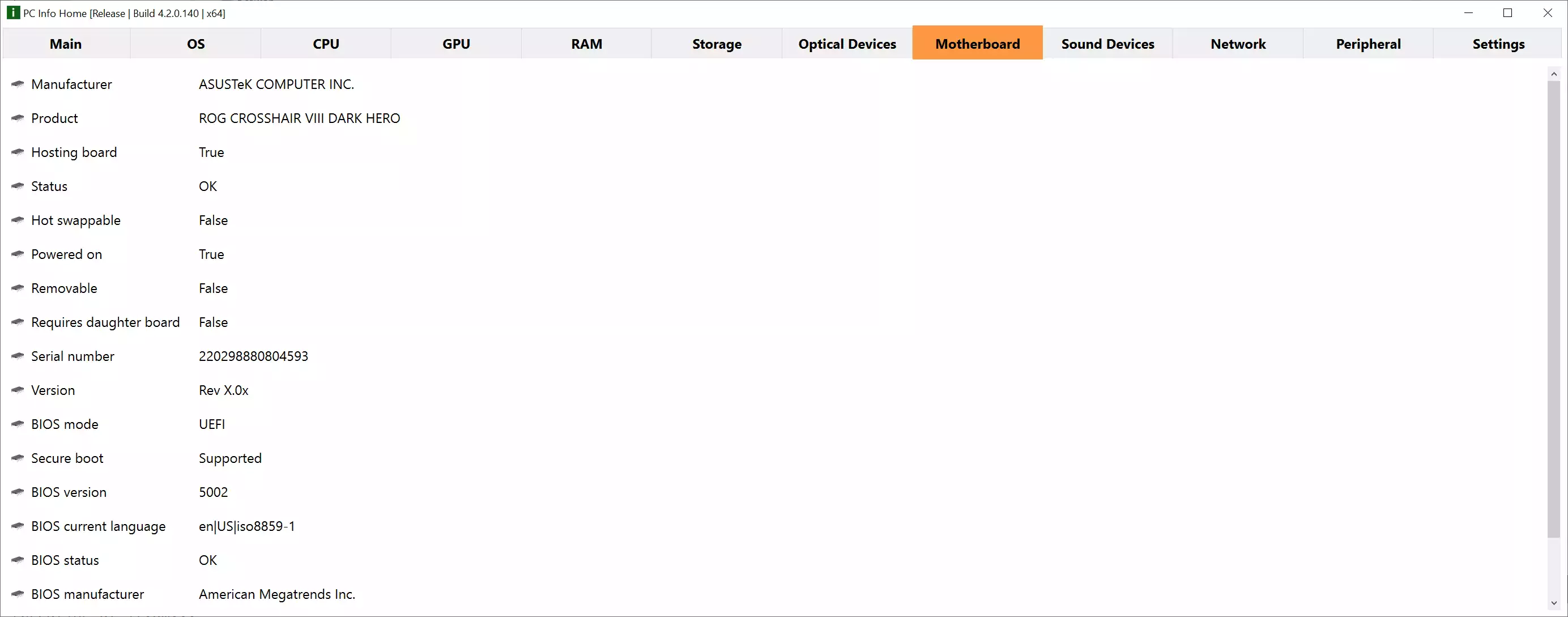The image size is (1568, 617).
Task: Click the chip icon beside Hosting board
Action: click(18, 152)
